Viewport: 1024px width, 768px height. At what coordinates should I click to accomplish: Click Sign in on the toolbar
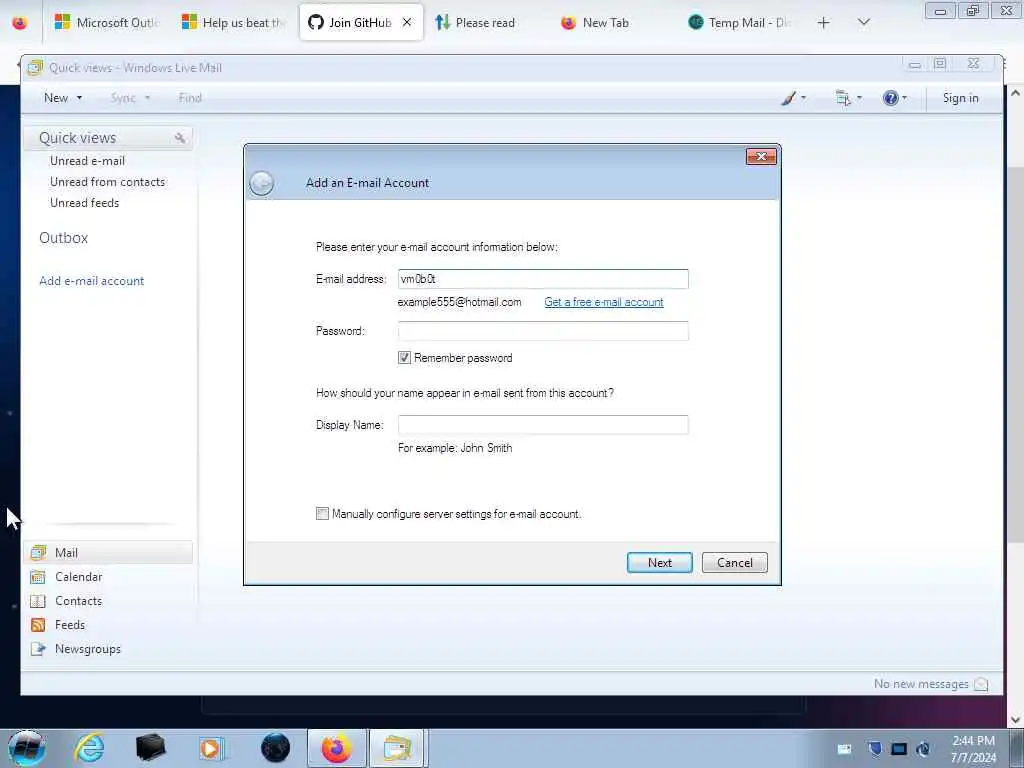(x=960, y=98)
